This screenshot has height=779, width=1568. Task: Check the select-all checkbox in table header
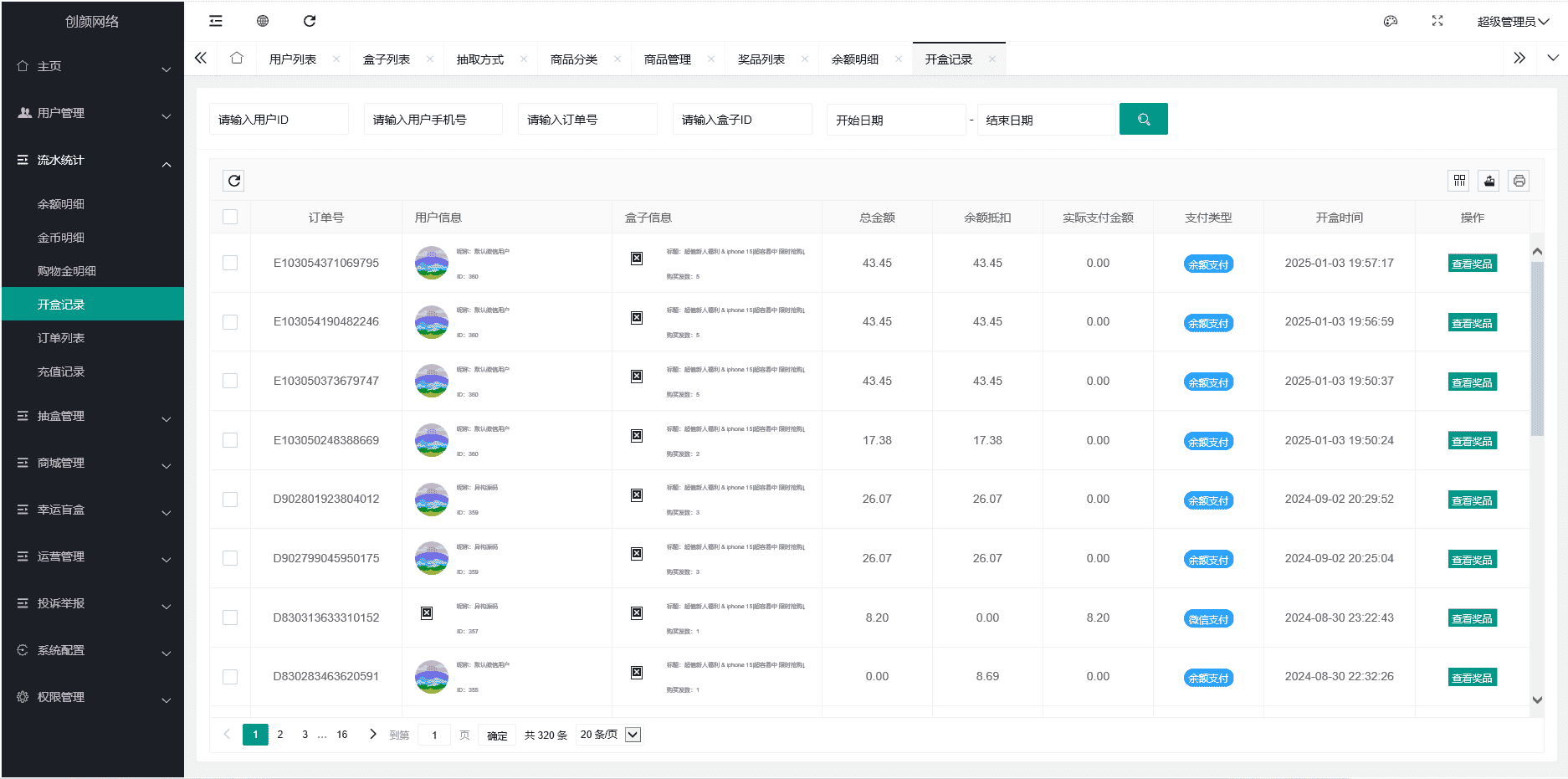(230, 218)
